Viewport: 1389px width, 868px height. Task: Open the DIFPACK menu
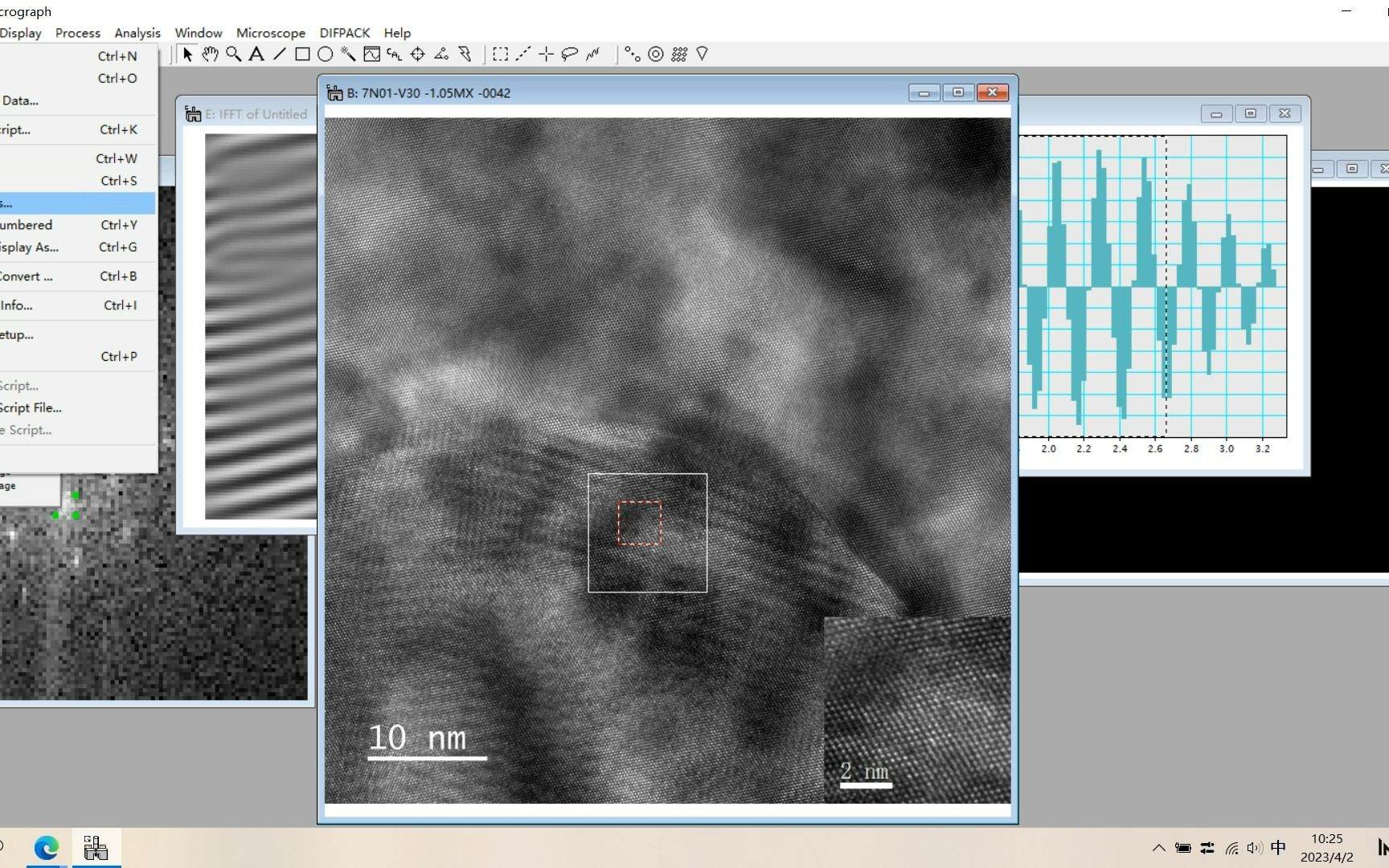344,33
